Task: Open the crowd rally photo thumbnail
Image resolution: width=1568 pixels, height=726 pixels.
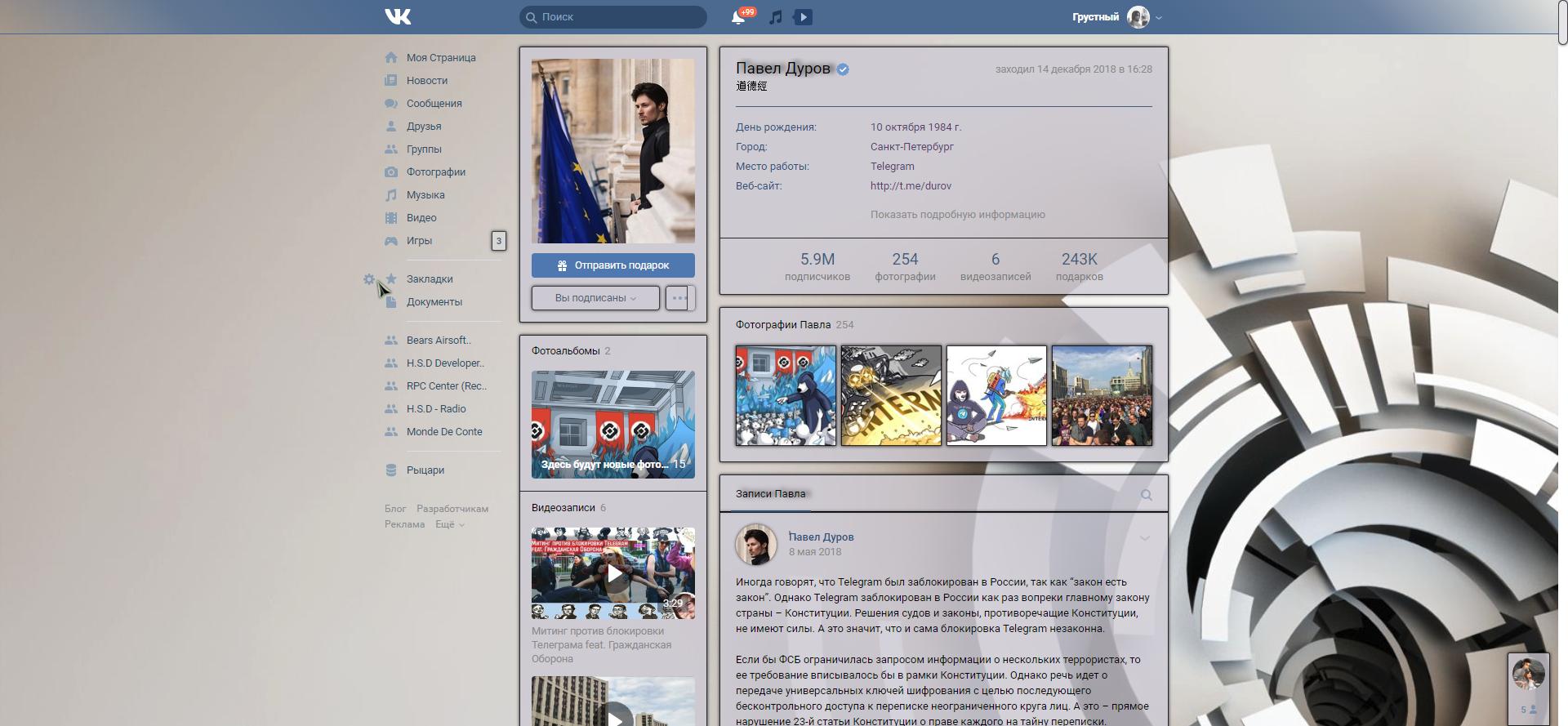Action: tap(1102, 395)
